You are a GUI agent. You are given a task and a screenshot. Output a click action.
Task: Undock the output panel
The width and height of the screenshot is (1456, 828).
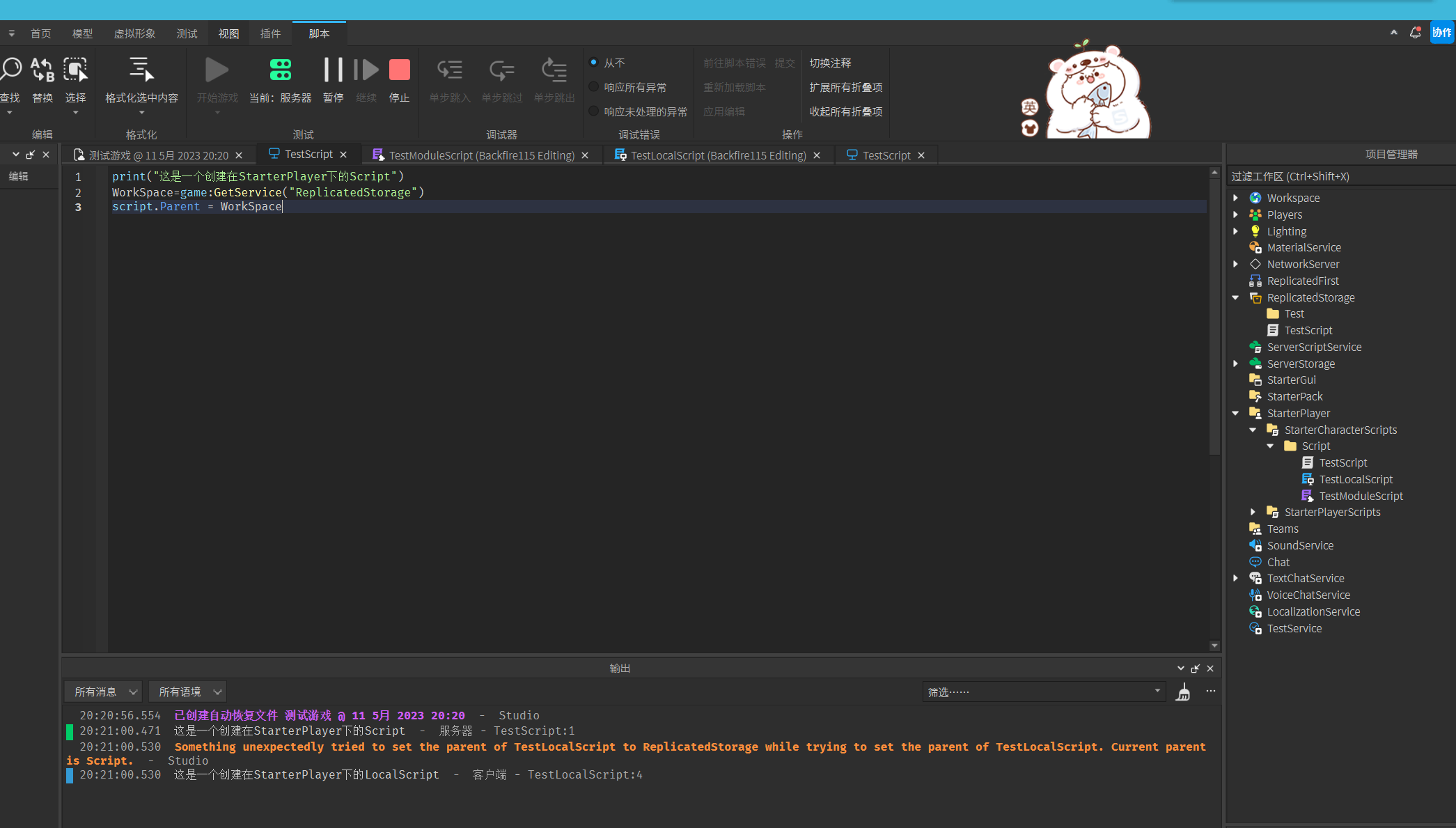pos(1196,669)
